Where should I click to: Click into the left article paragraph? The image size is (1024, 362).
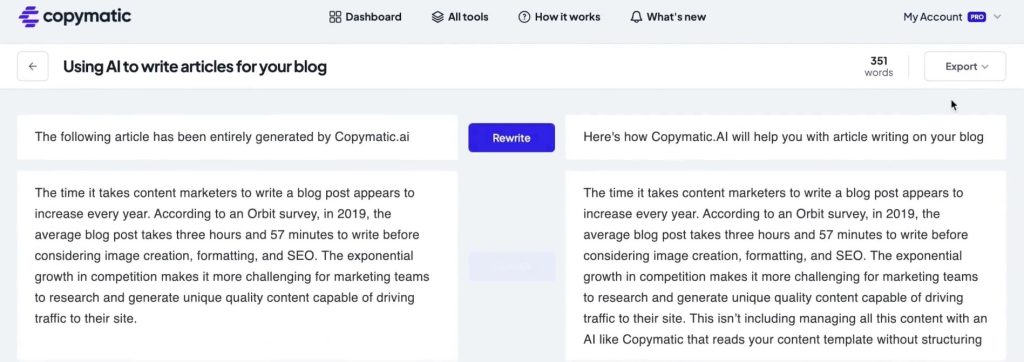point(238,265)
